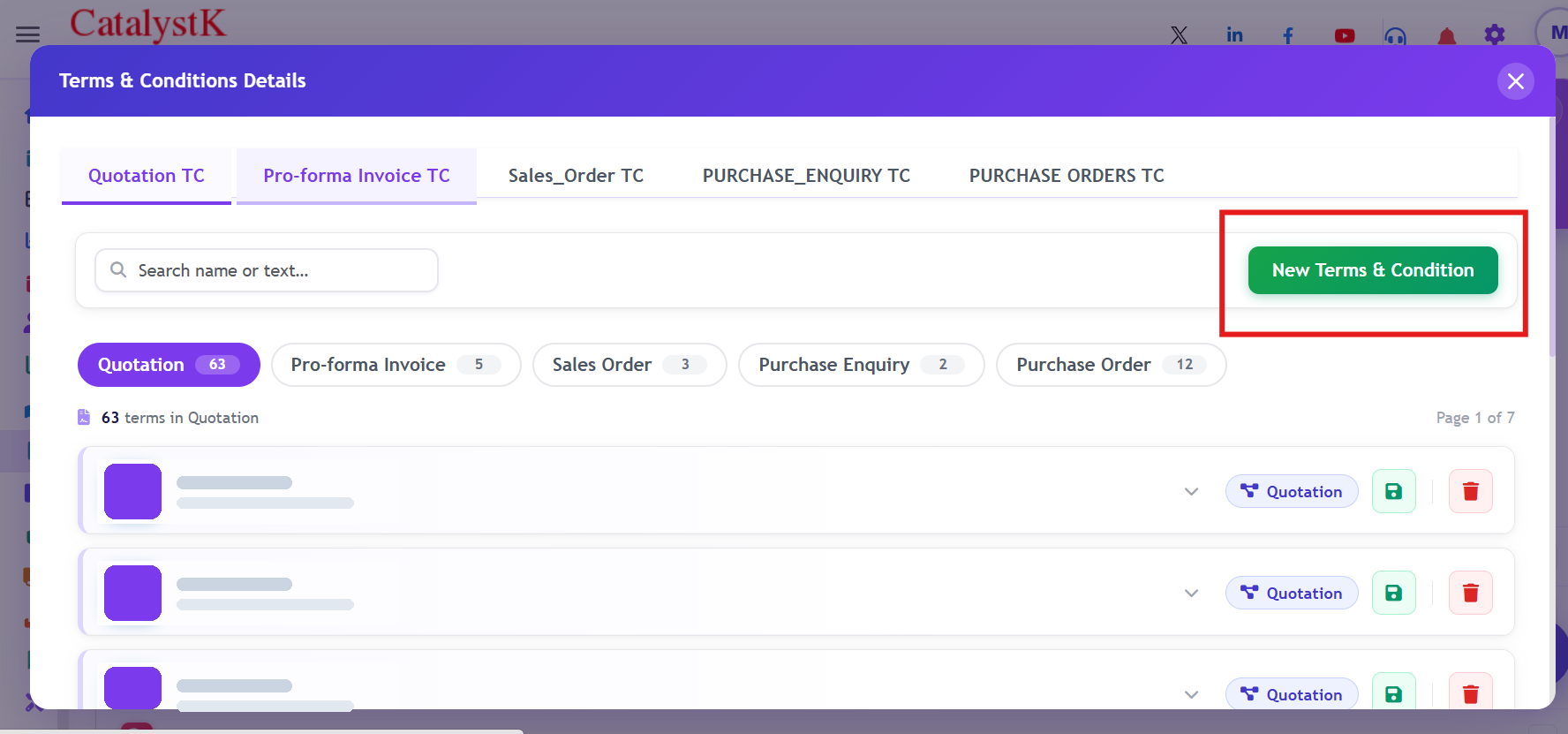
Task: Expand the second term row chevron
Action: pyautogui.click(x=1191, y=593)
